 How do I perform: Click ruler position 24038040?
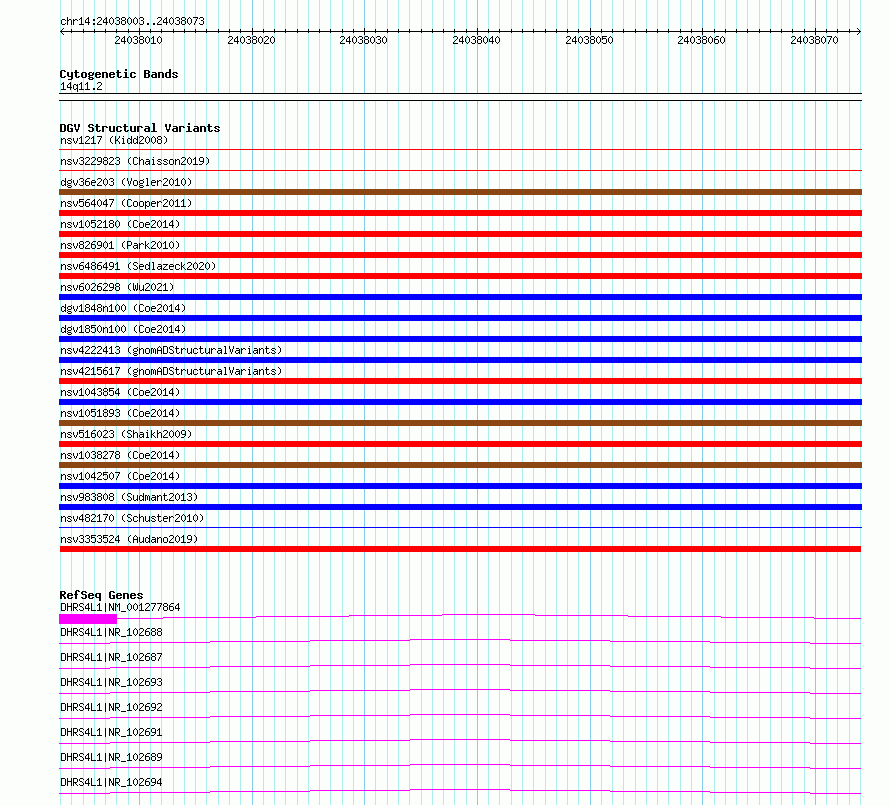coord(476,40)
